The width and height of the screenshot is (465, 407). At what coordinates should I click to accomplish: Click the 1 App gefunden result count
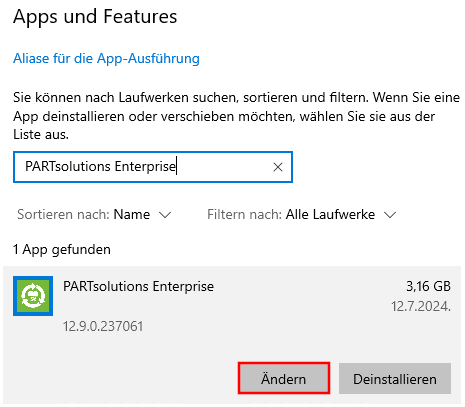(62, 250)
